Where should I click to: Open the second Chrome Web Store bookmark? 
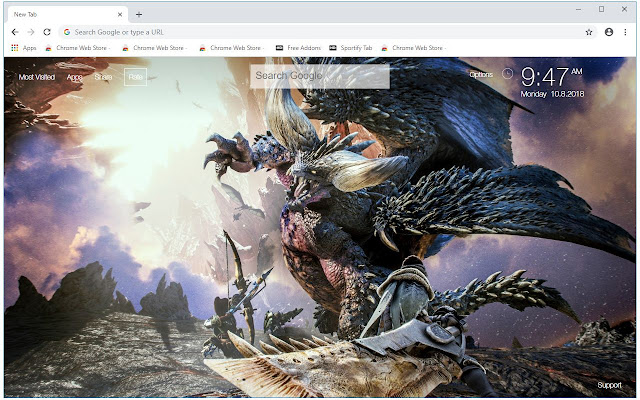155,48
